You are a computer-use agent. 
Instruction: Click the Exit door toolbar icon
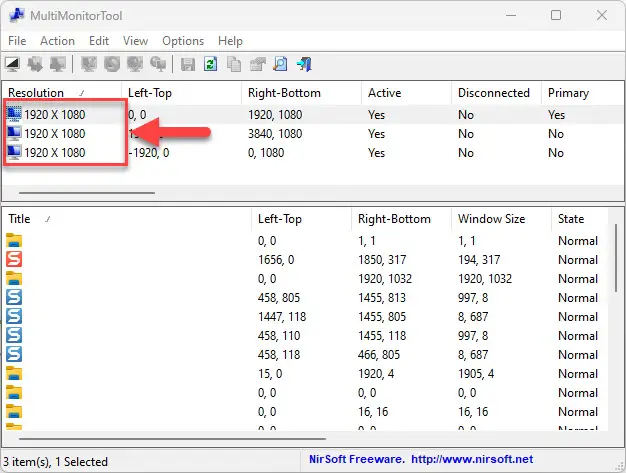[304, 65]
